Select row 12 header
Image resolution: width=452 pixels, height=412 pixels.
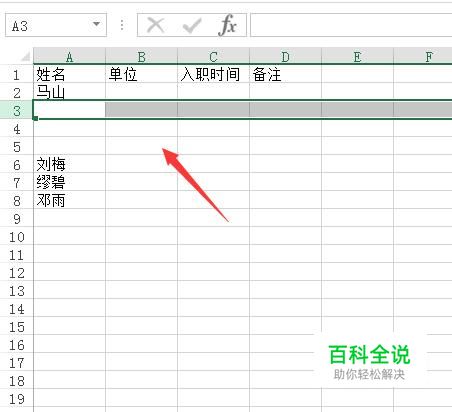pyautogui.click(x=17, y=273)
